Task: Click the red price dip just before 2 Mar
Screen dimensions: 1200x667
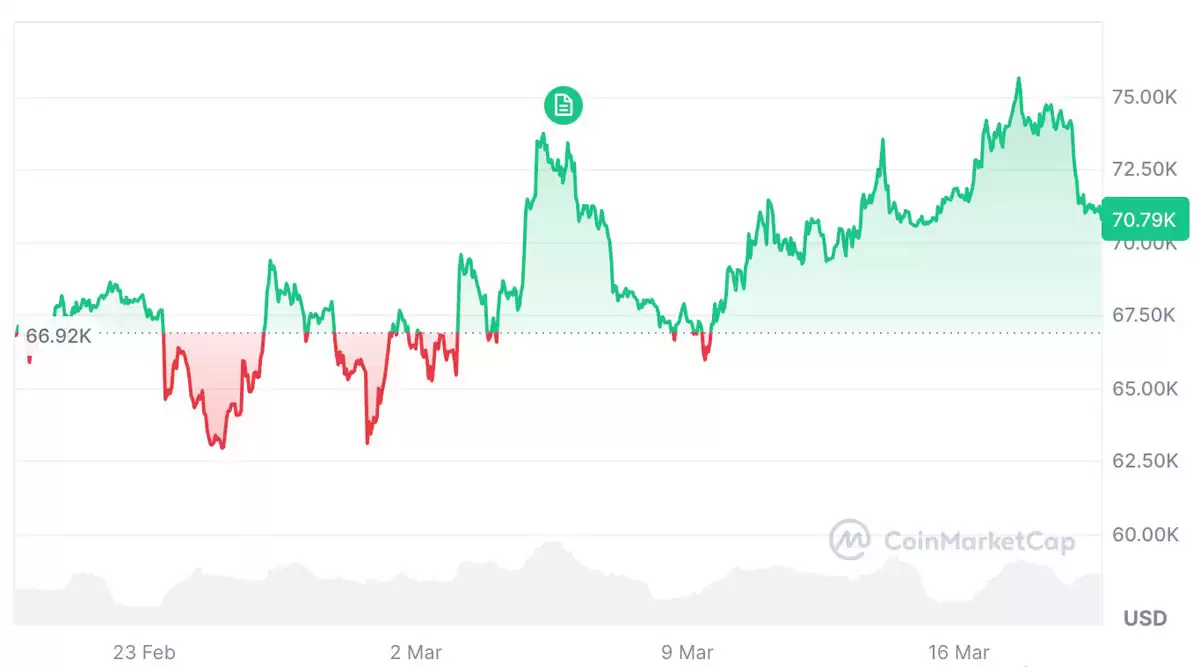Action: click(368, 440)
